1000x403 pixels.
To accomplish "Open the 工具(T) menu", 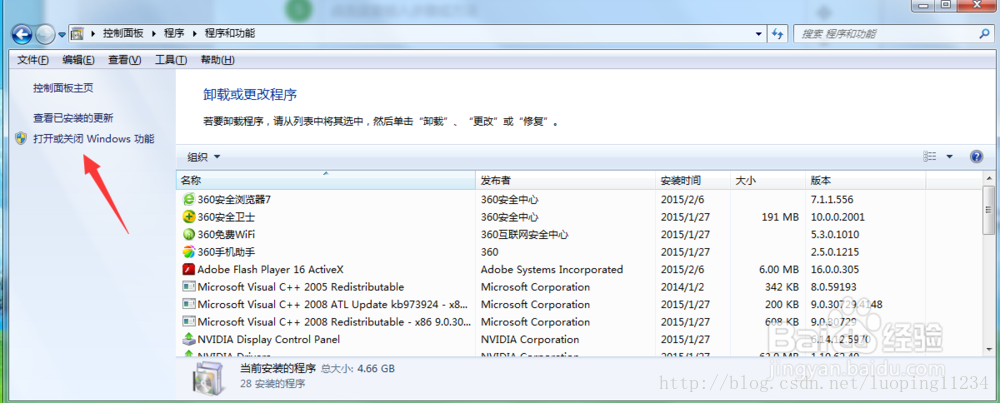I will point(171,60).
